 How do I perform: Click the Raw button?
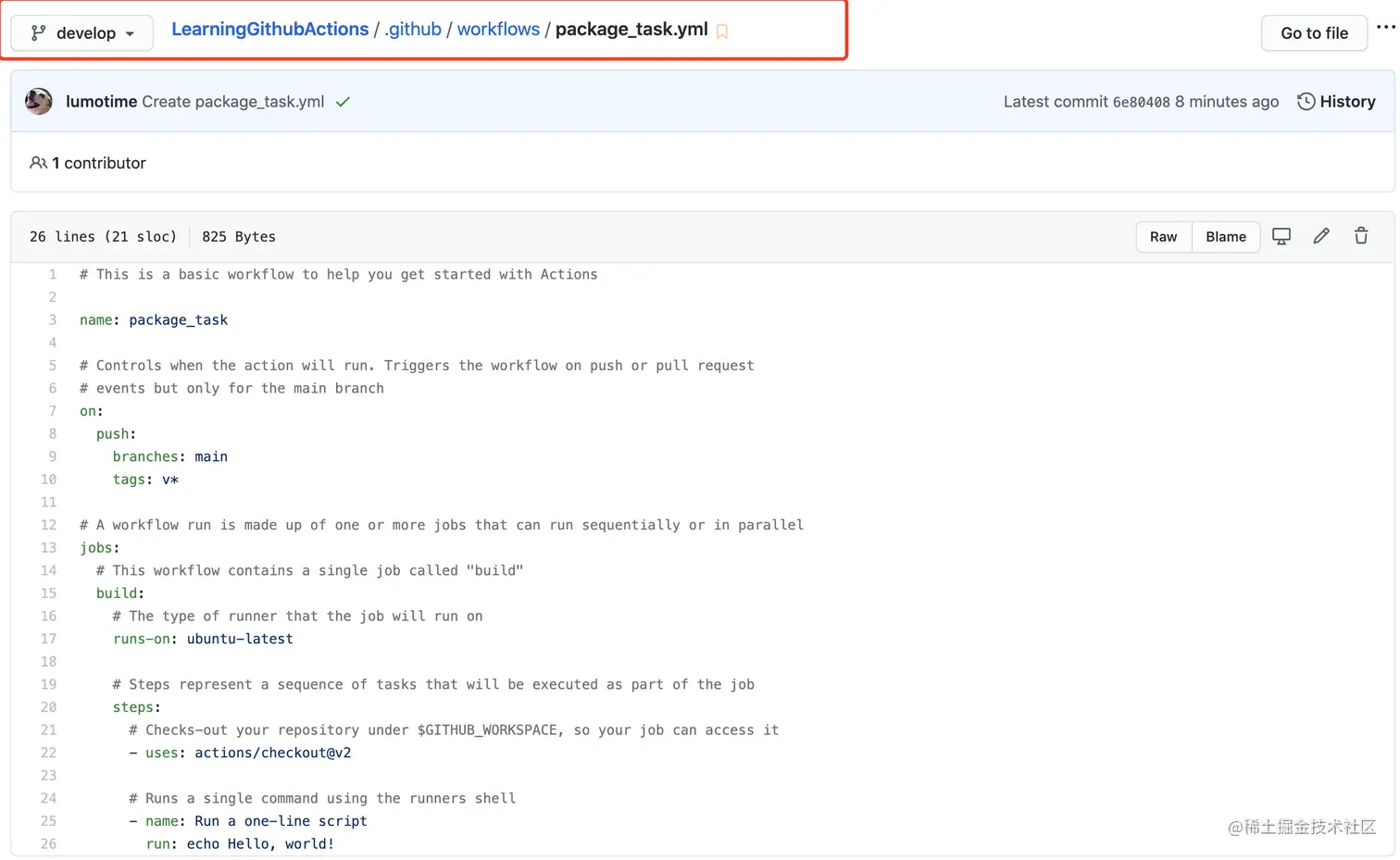point(1163,236)
